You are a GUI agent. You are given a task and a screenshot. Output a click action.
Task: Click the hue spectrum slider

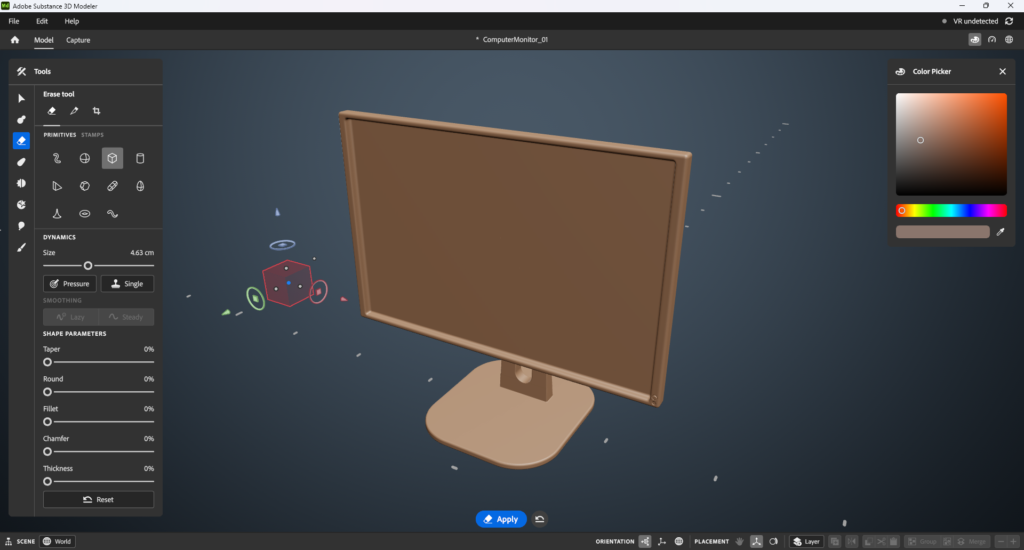point(951,210)
